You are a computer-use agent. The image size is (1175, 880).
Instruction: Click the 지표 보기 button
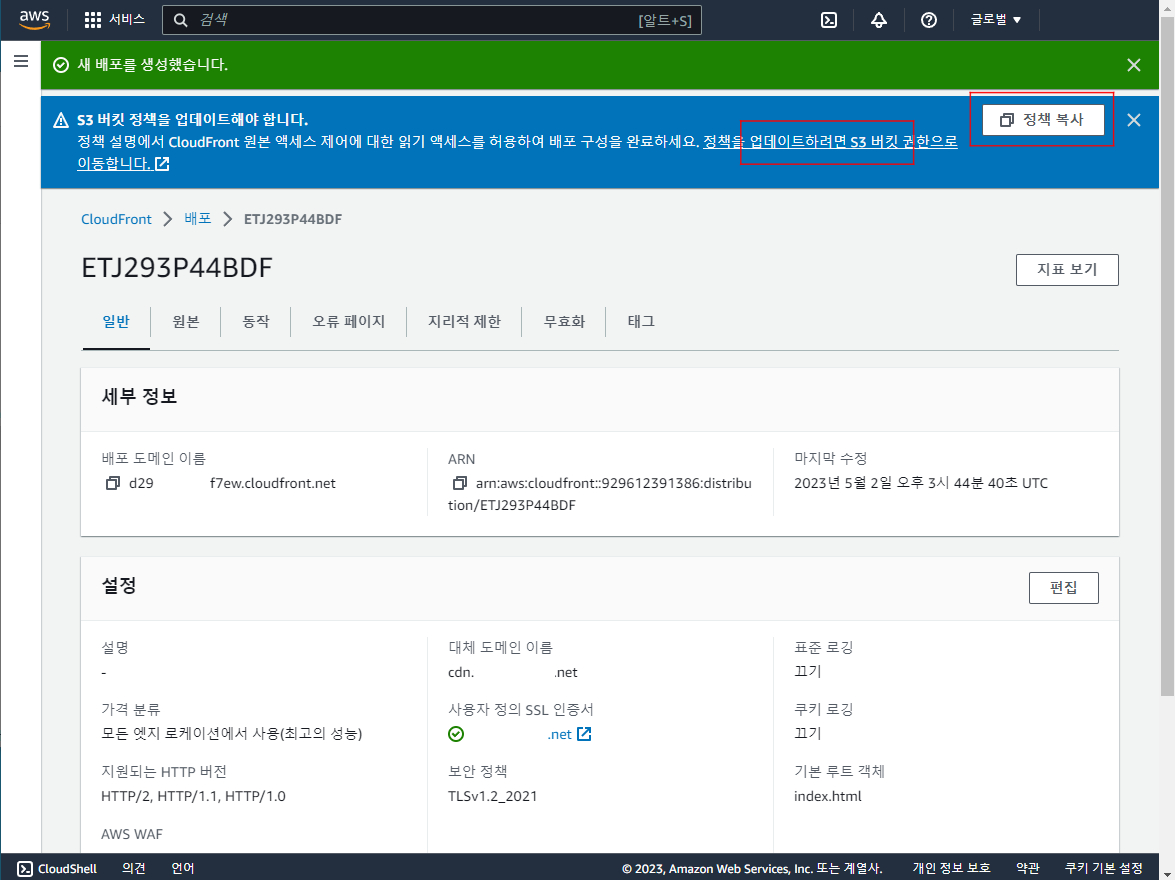pos(1067,270)
